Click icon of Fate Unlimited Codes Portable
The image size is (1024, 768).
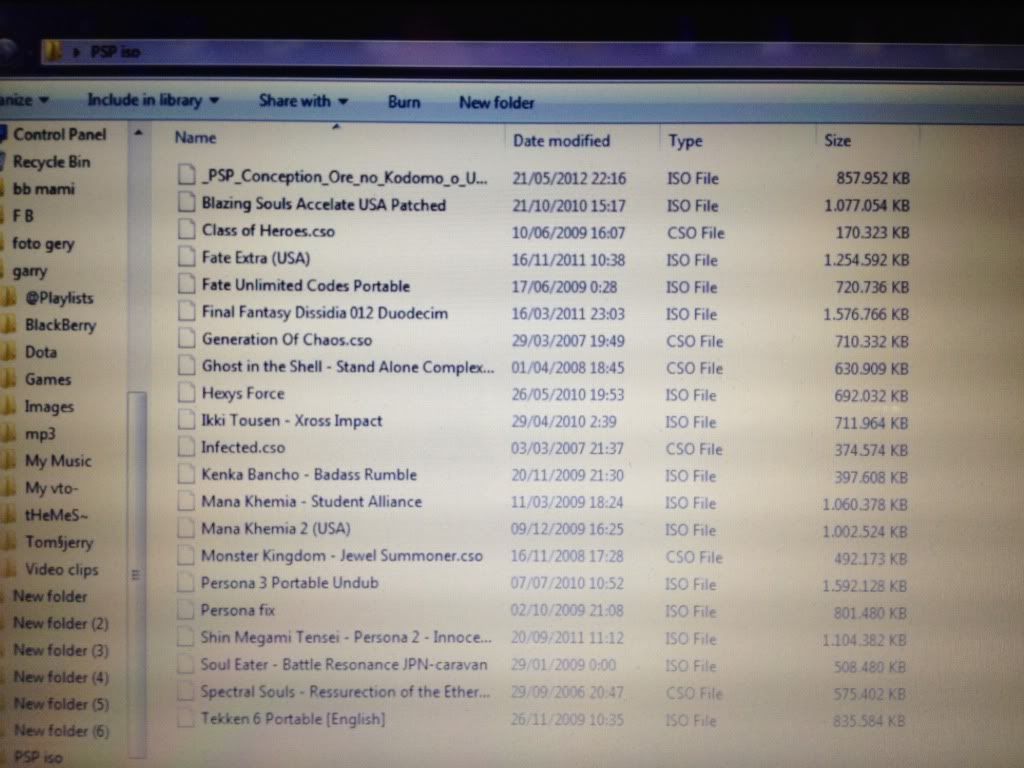coord(187,284)
